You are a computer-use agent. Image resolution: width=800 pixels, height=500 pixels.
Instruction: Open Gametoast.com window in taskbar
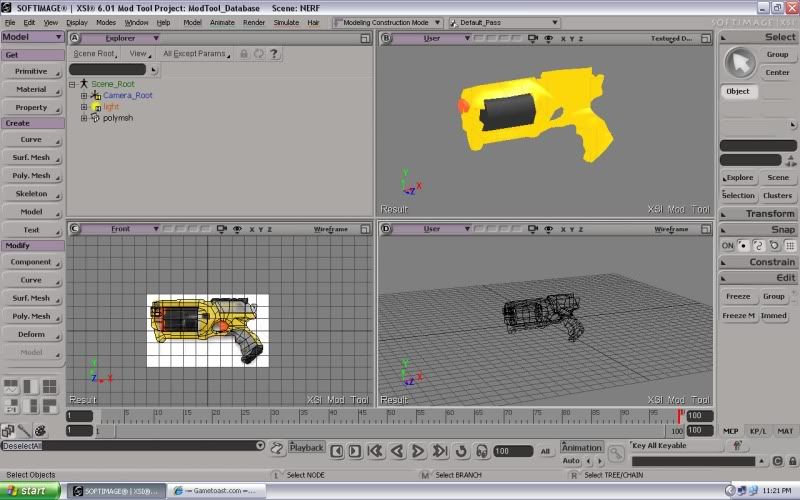218,491
